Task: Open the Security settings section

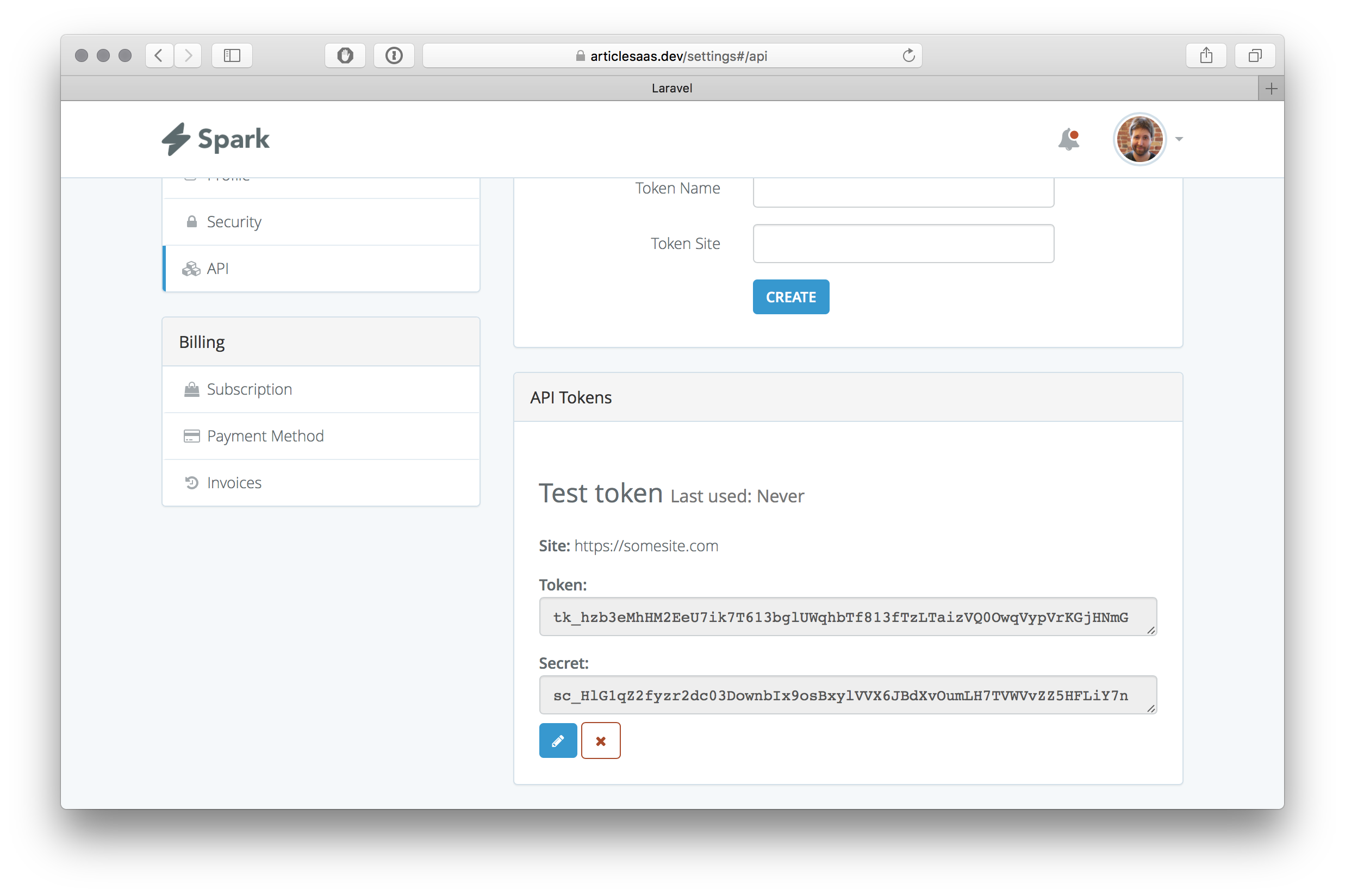Action: click(x=234, y=222)
